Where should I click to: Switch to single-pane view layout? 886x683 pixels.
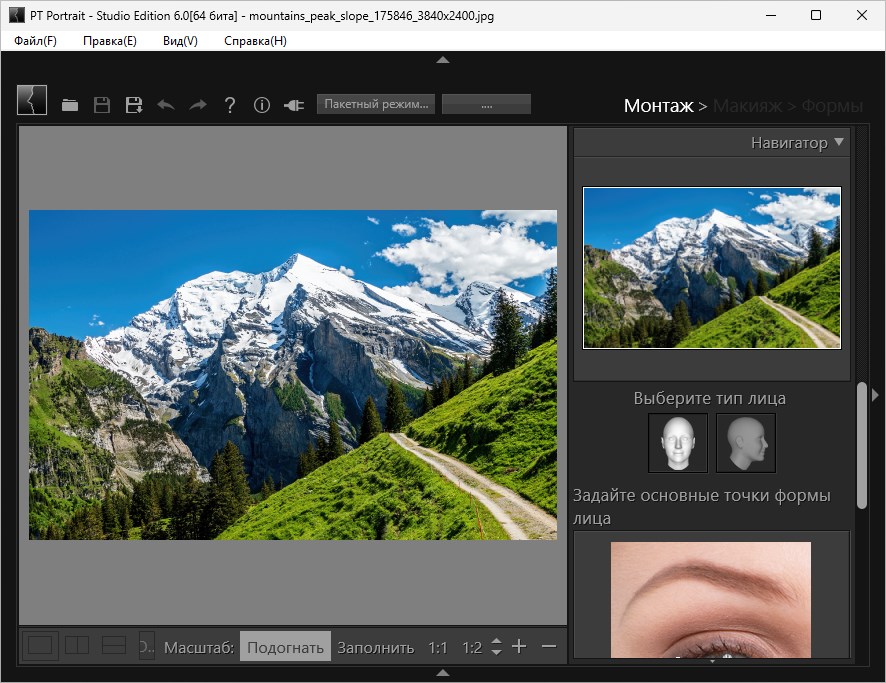click(40, 646)
